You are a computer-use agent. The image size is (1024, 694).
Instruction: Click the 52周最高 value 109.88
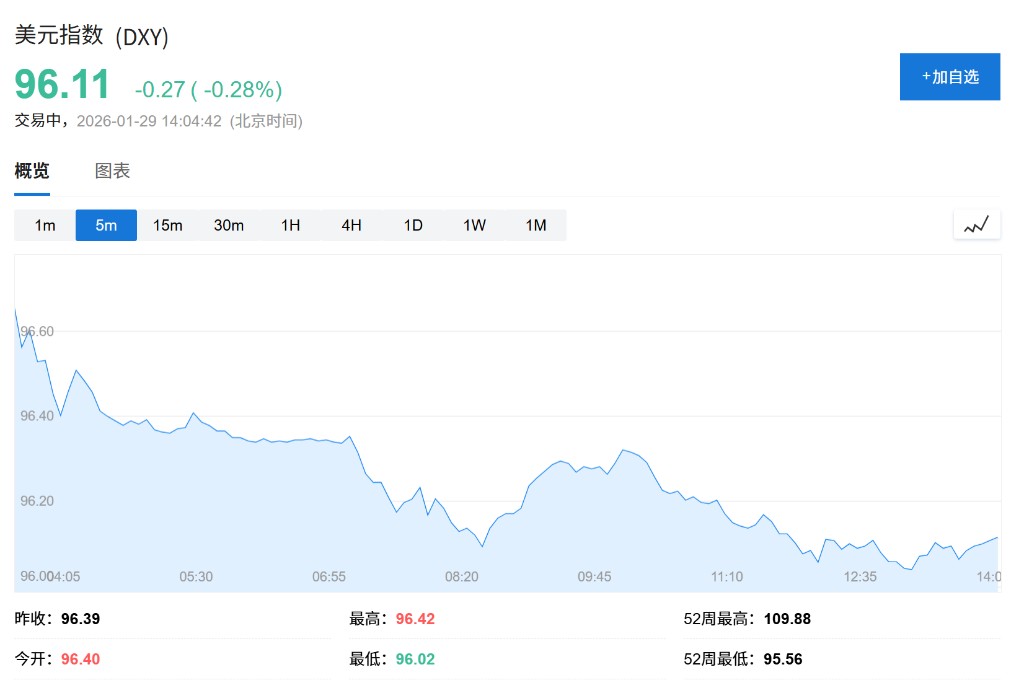click(787, 619)
